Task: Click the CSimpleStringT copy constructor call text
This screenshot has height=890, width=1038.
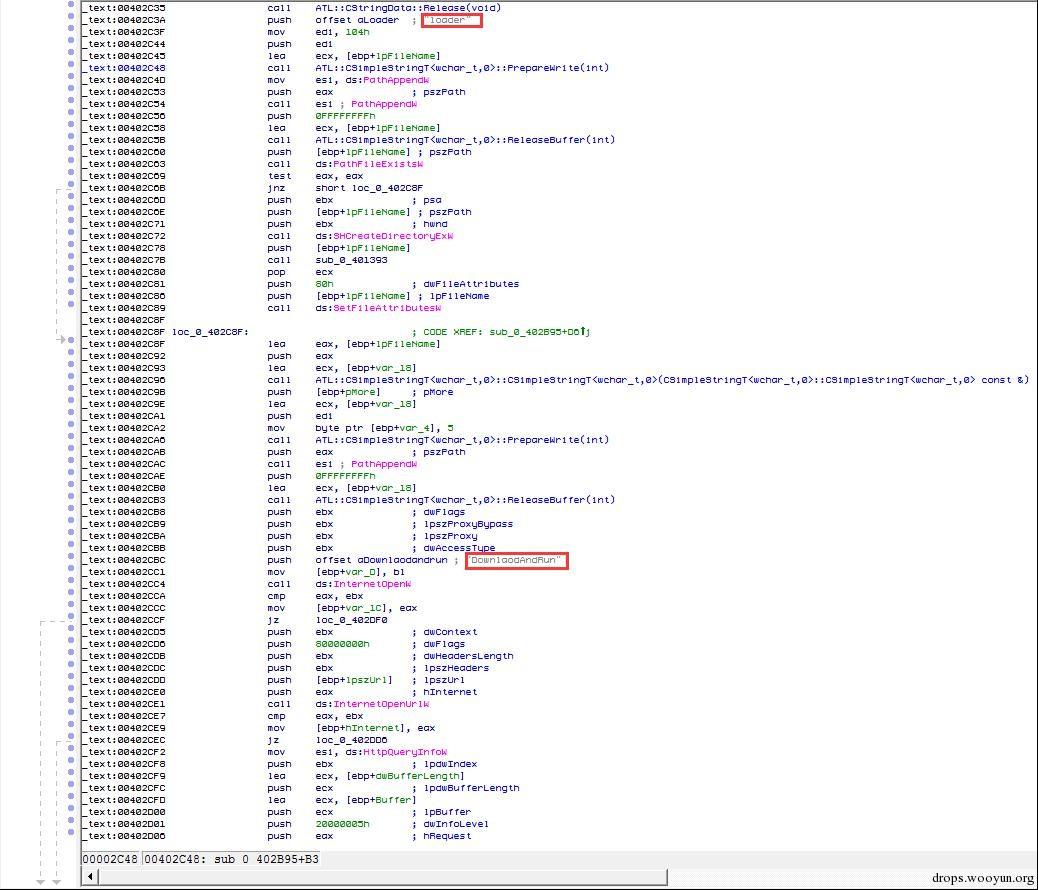Action: click(672, 380)
